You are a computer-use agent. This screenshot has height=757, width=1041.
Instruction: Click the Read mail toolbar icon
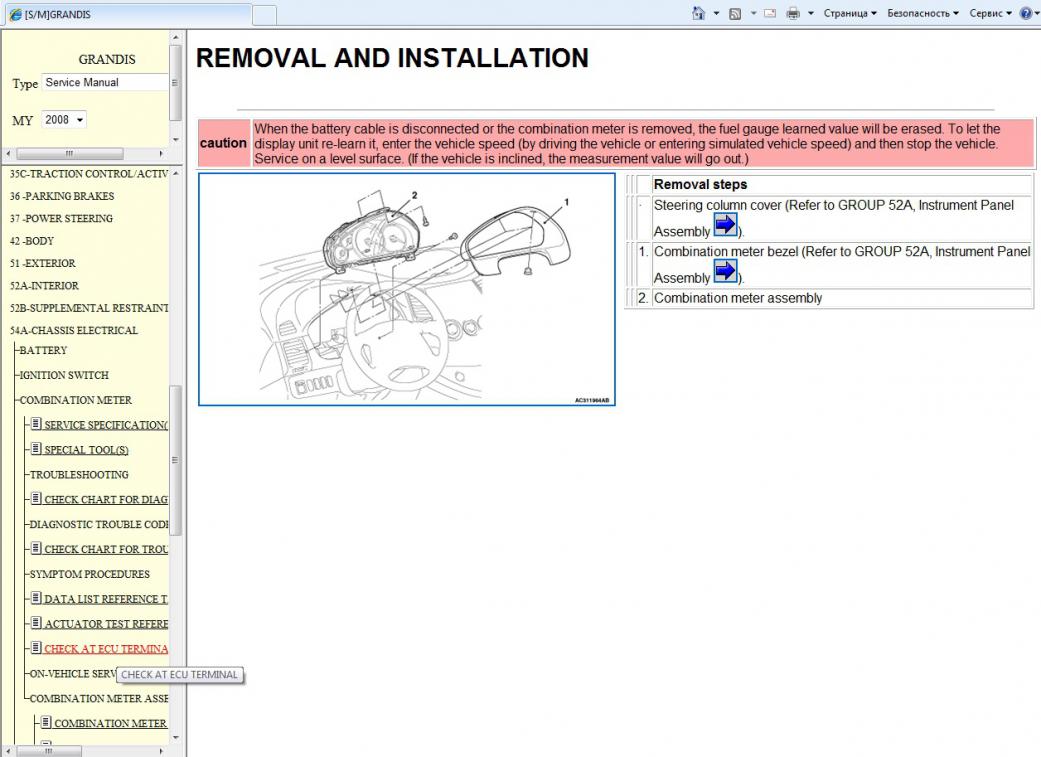click(x=770, y=13)
